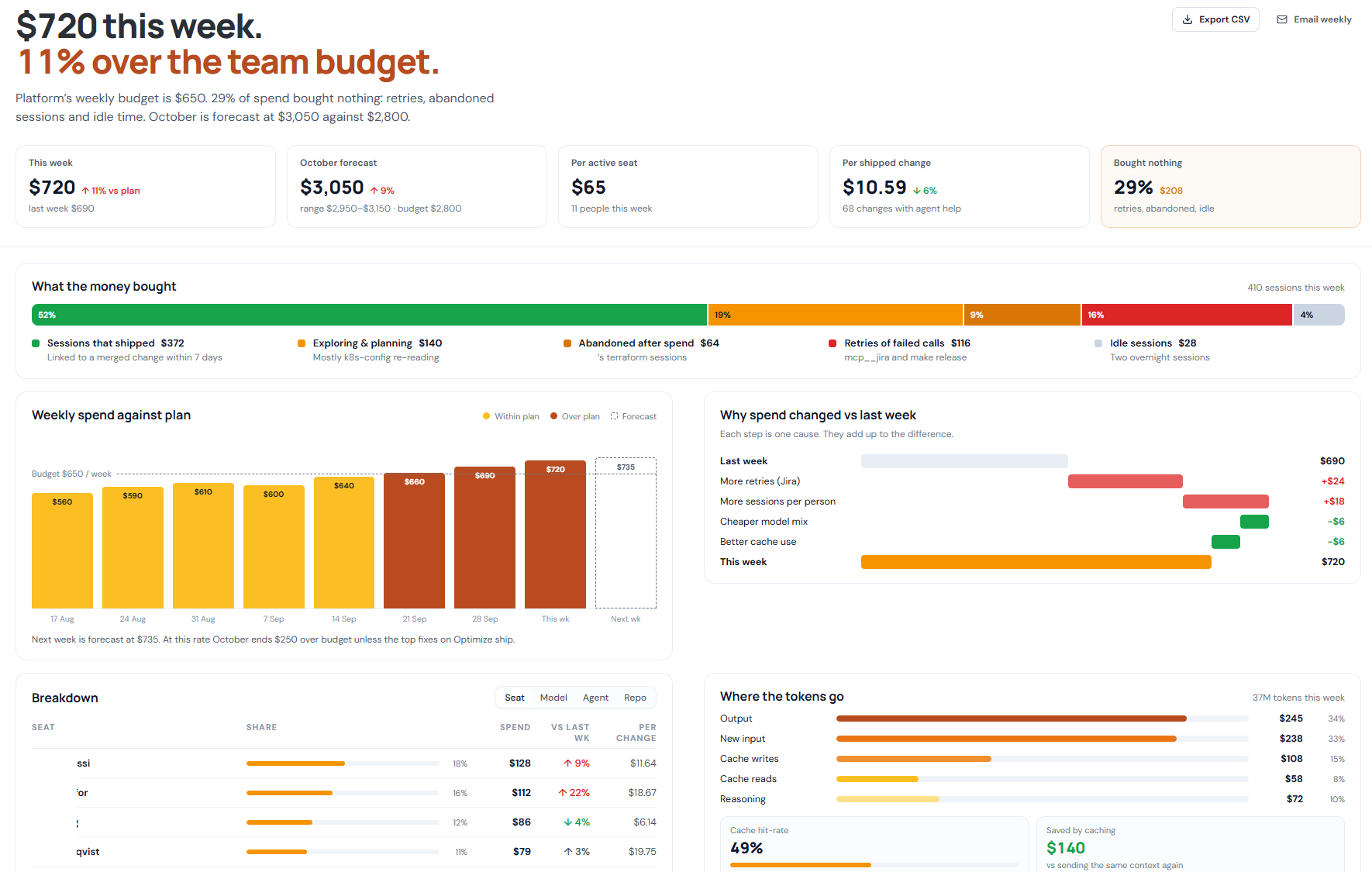Select the Model tab in Breakdown

point(553,698)
